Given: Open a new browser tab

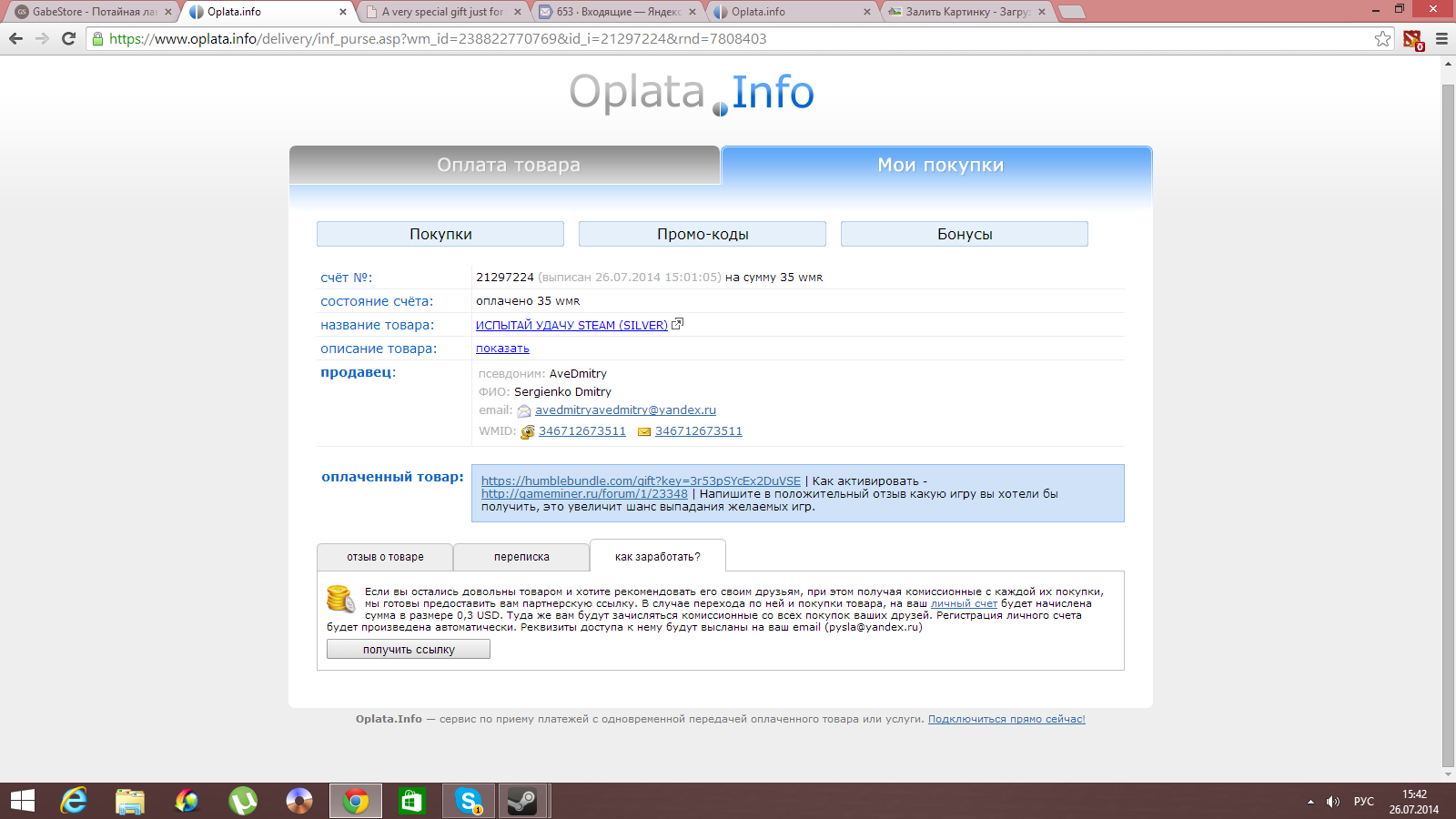Looking at the screenshot, I should point(1073,12).
